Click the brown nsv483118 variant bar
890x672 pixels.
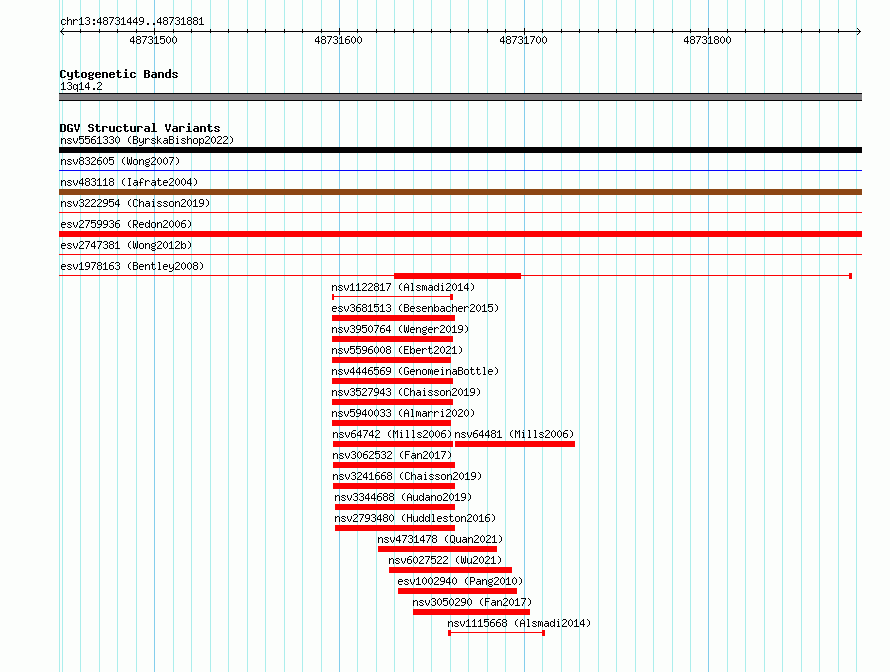tap(460, 192)
